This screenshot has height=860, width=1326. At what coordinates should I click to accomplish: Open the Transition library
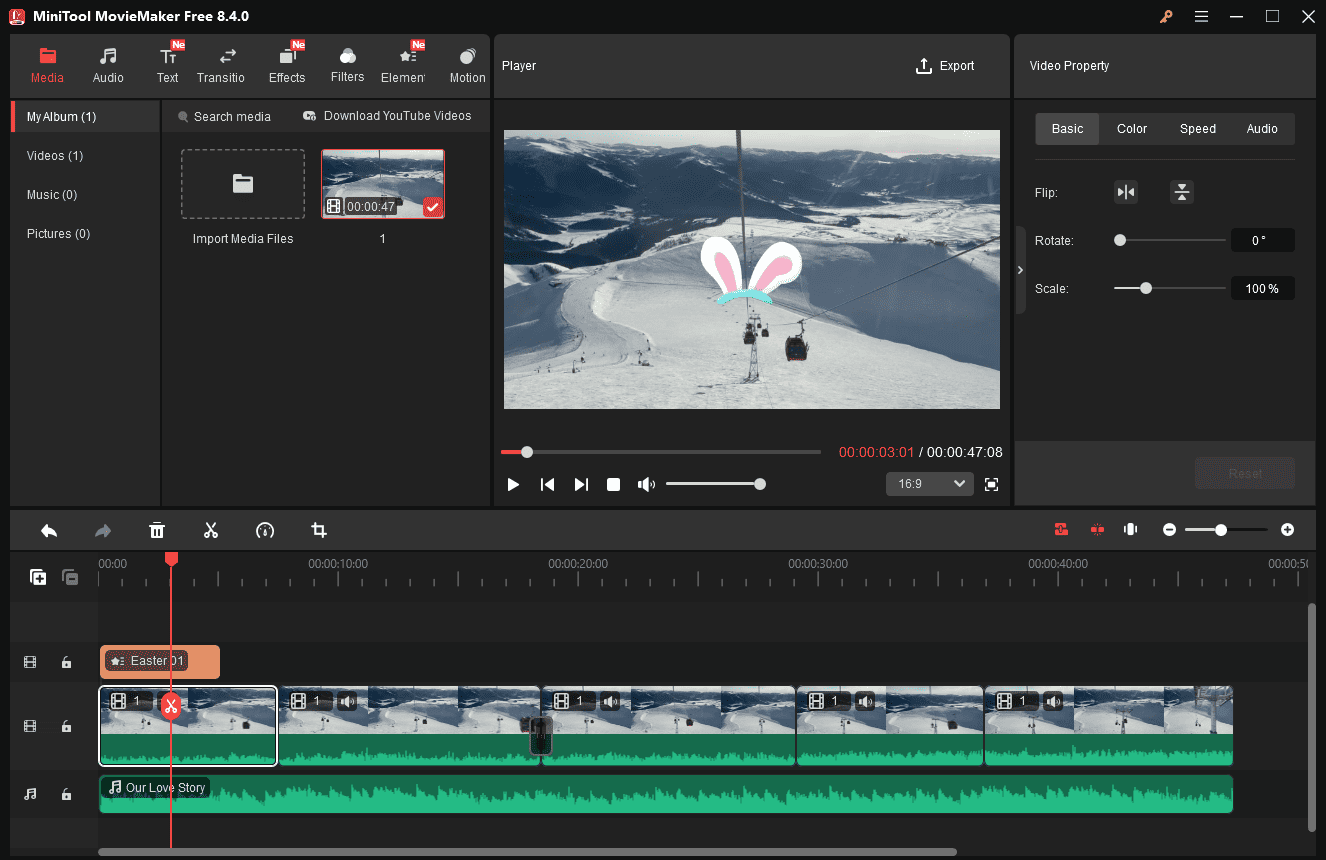point(221,65)
